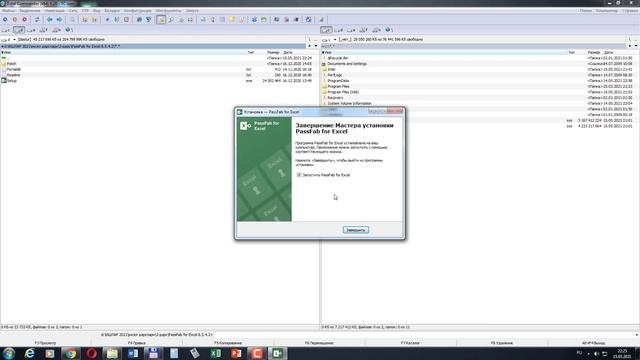Click the 'F5 Копирование' button
Viewport: 640px width, 360px height.
click(228, 343)
